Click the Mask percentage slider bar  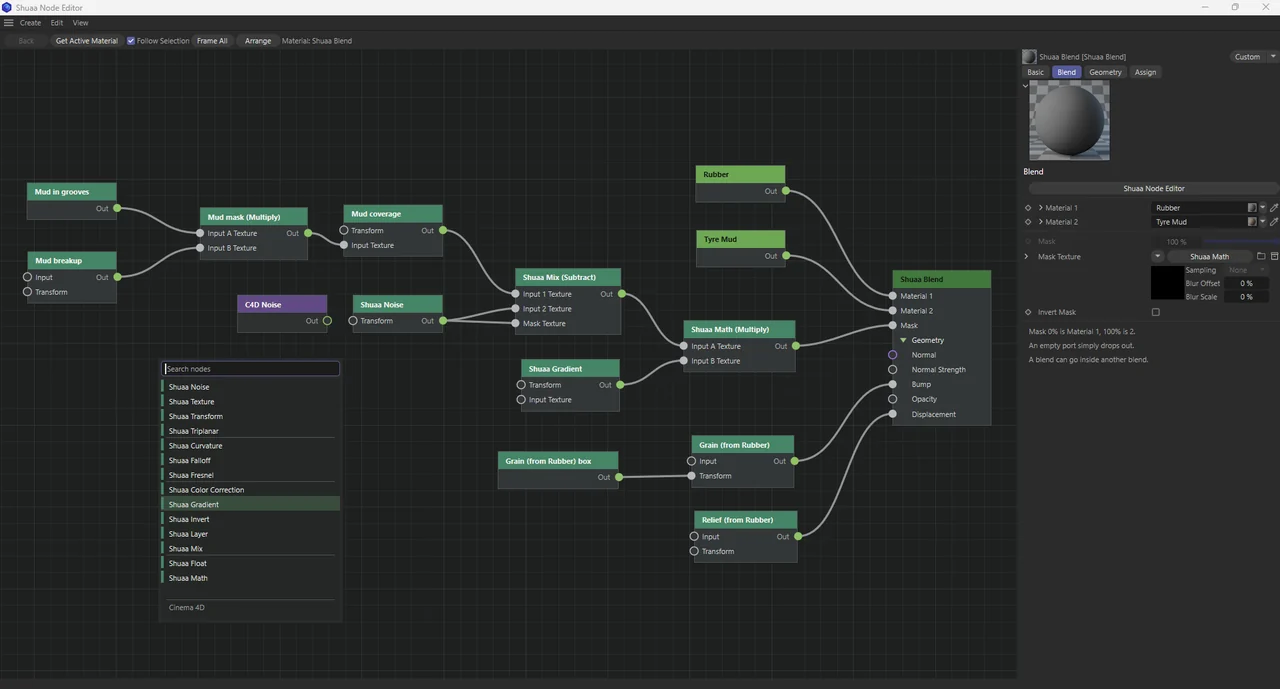[1240, 242]
